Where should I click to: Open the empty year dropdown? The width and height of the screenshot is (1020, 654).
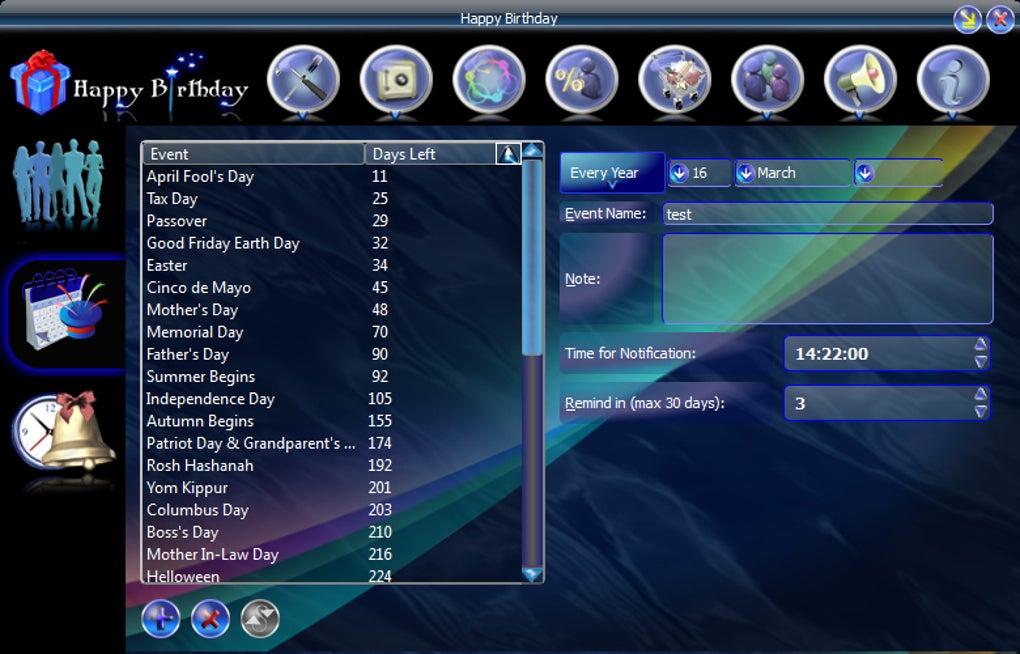pyautogui.click(x=898, y=173)
